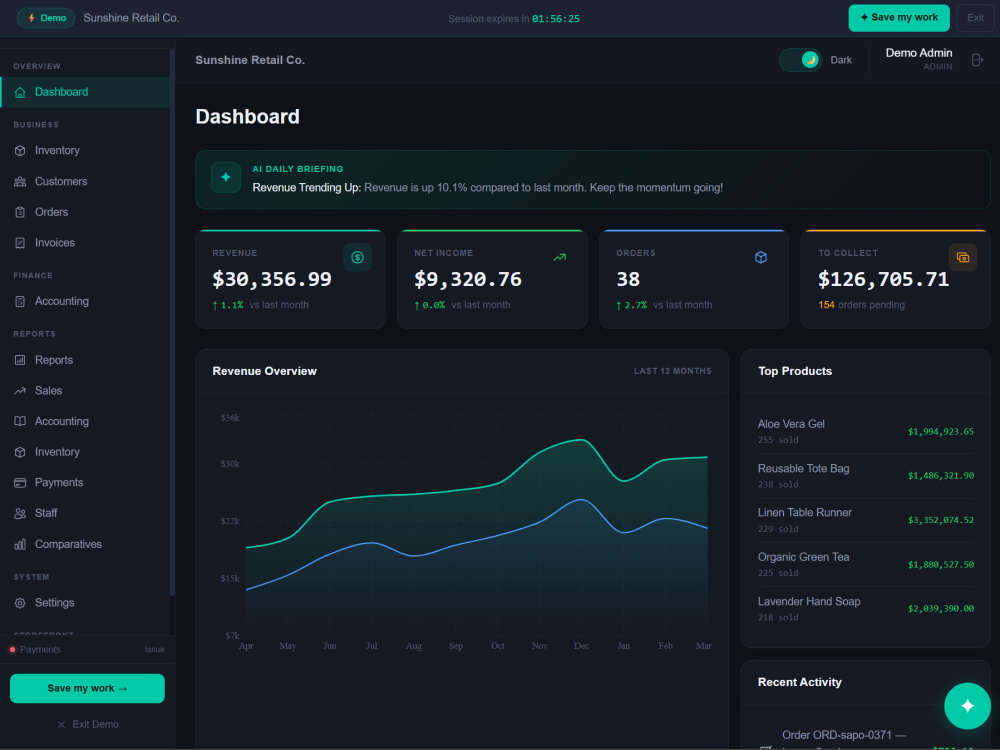Open Orders from the sidebar
The height and width of the screenshot is (750, 1000).
click(85, 212)
